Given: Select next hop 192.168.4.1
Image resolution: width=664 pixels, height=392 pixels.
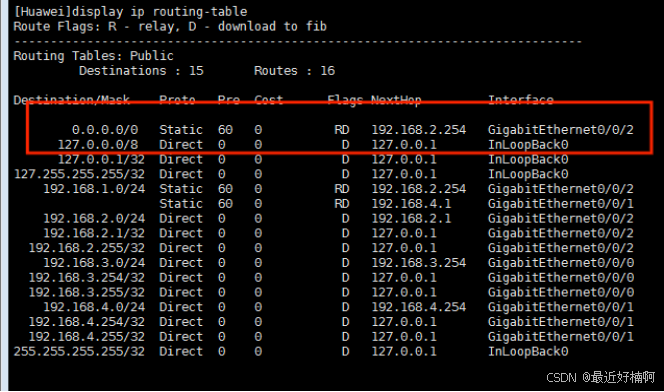Looking at the screenshot, I should [x=411, y=204].
